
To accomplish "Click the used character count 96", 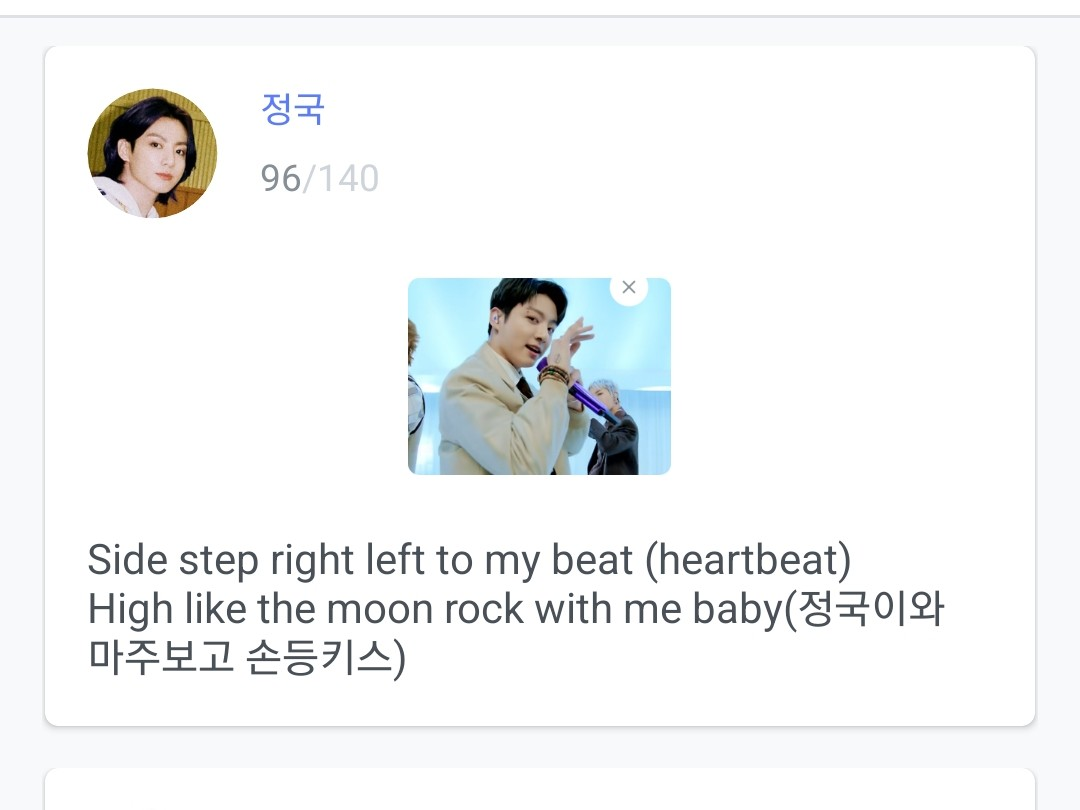I will tap(280, 179).
